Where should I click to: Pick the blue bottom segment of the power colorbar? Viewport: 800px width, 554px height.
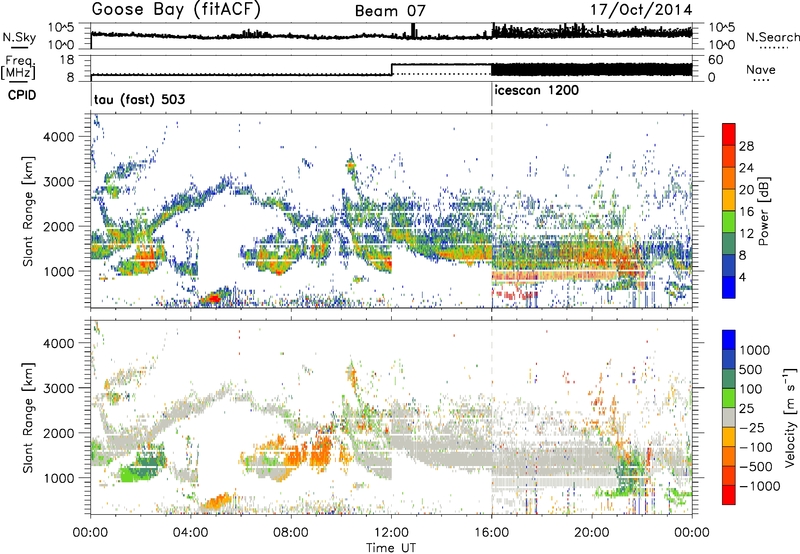click(729, 287)
